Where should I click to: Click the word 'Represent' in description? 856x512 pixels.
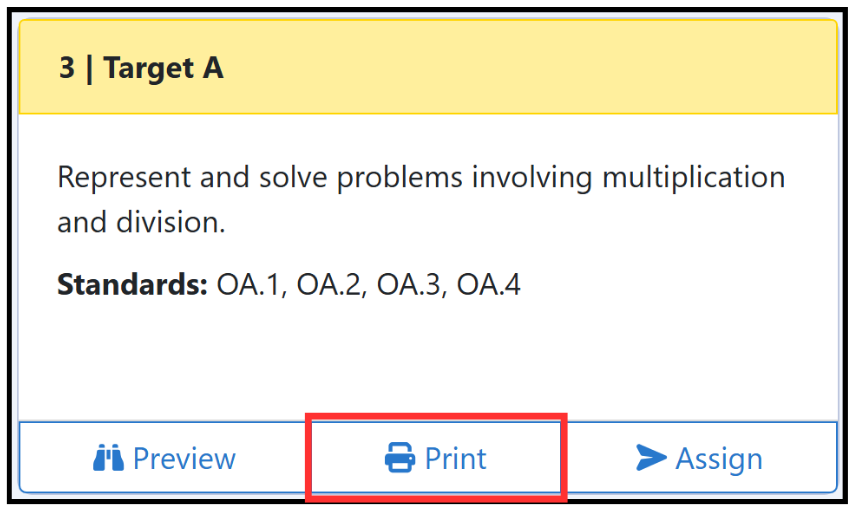(124, 178)
